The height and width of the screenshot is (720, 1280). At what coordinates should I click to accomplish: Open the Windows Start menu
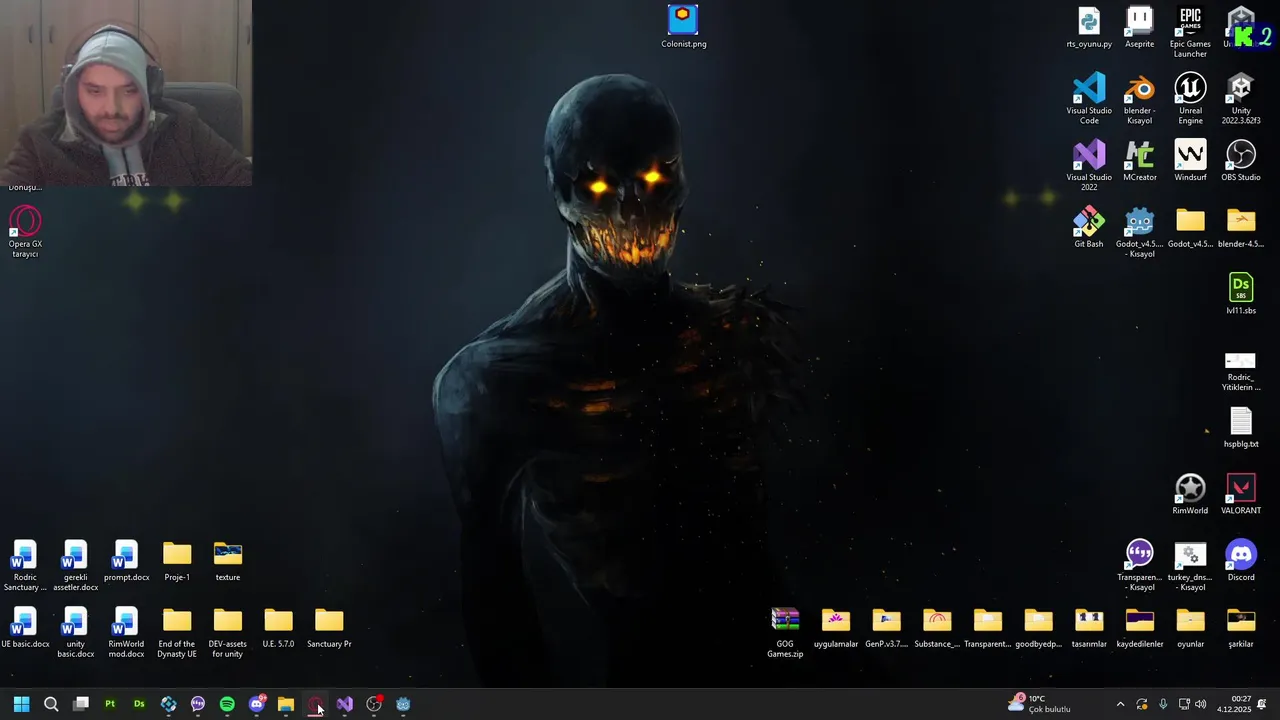(x=21, y=704)
